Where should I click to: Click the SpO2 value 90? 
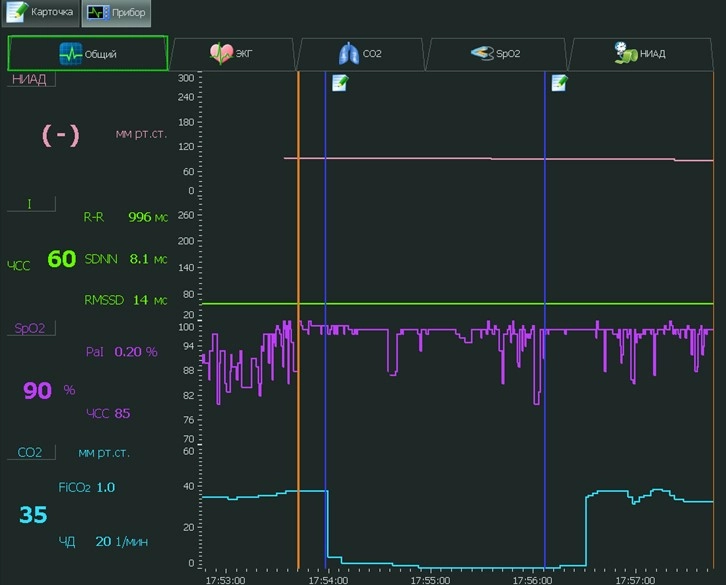[x=38, y=390]
